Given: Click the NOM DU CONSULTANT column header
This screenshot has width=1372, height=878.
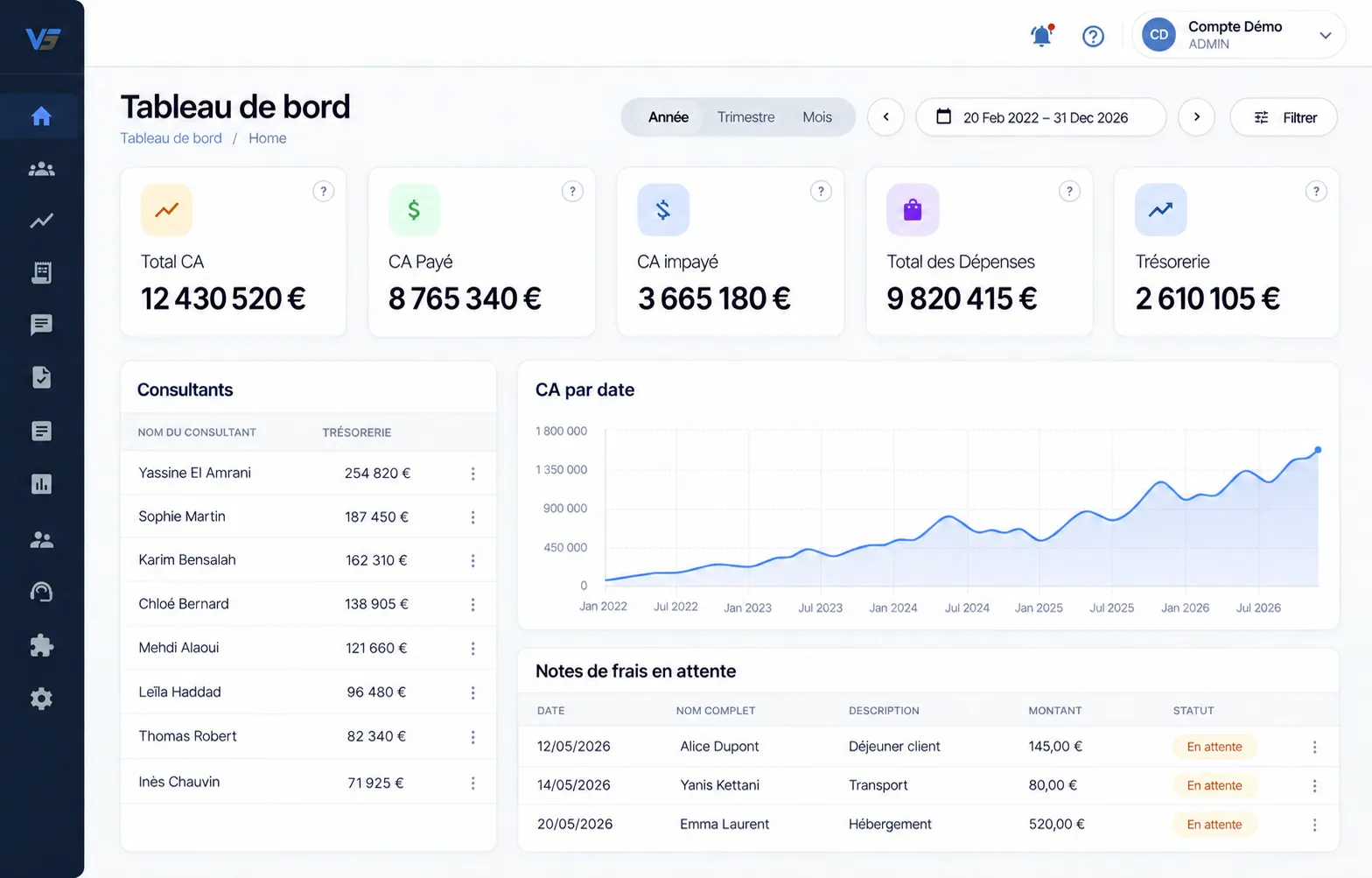Looking at the screenshot, I should pos(197,432).
